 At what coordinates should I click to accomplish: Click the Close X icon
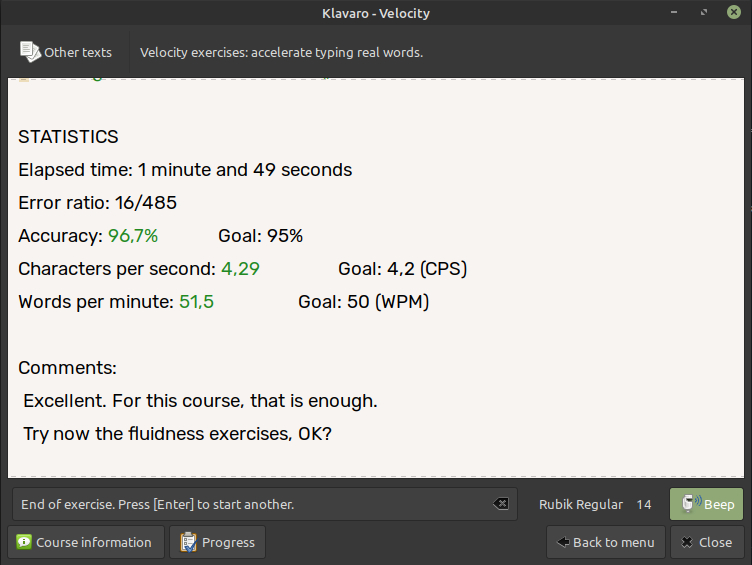(x=687, y=542)
